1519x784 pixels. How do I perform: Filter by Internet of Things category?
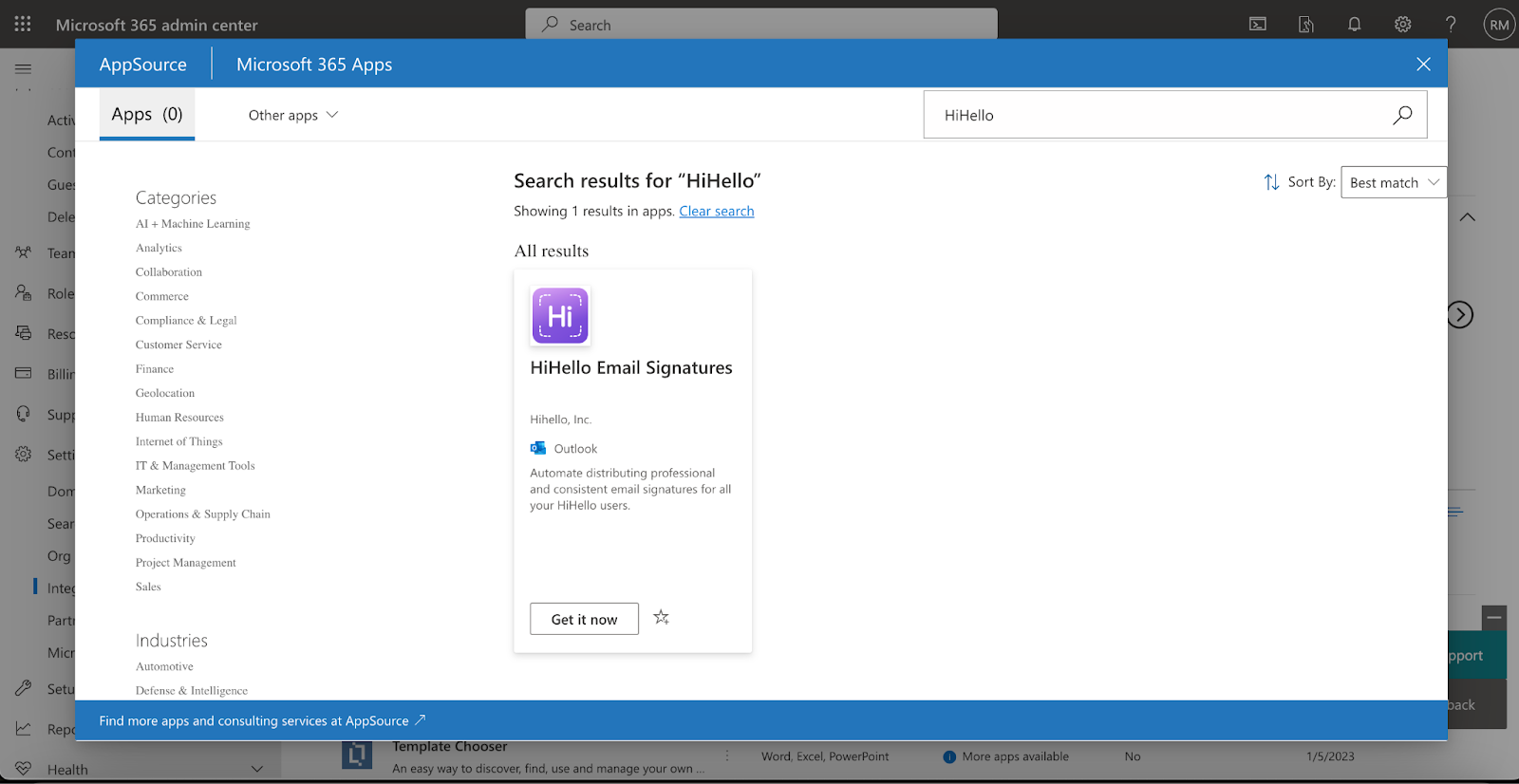pyautogui.click(x=179, y=441)
